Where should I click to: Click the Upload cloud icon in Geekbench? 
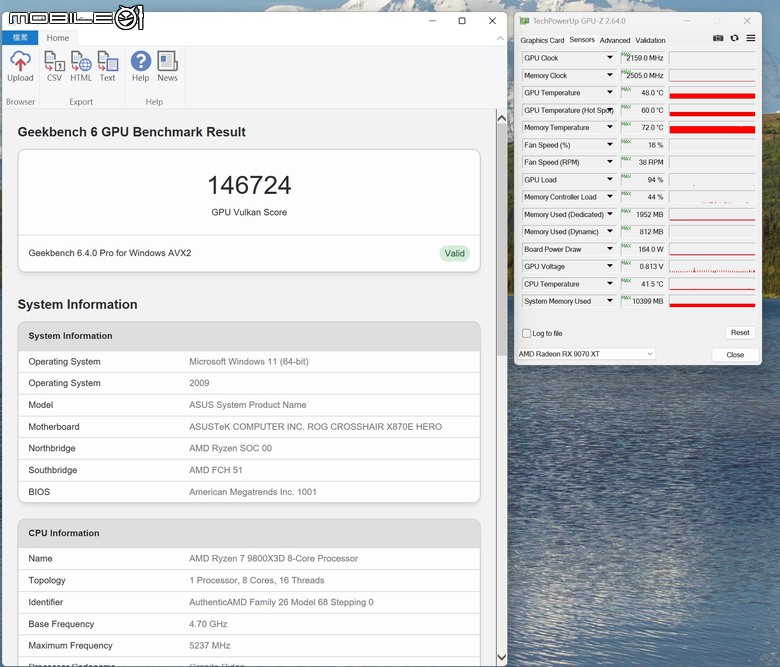coord(20,61)
